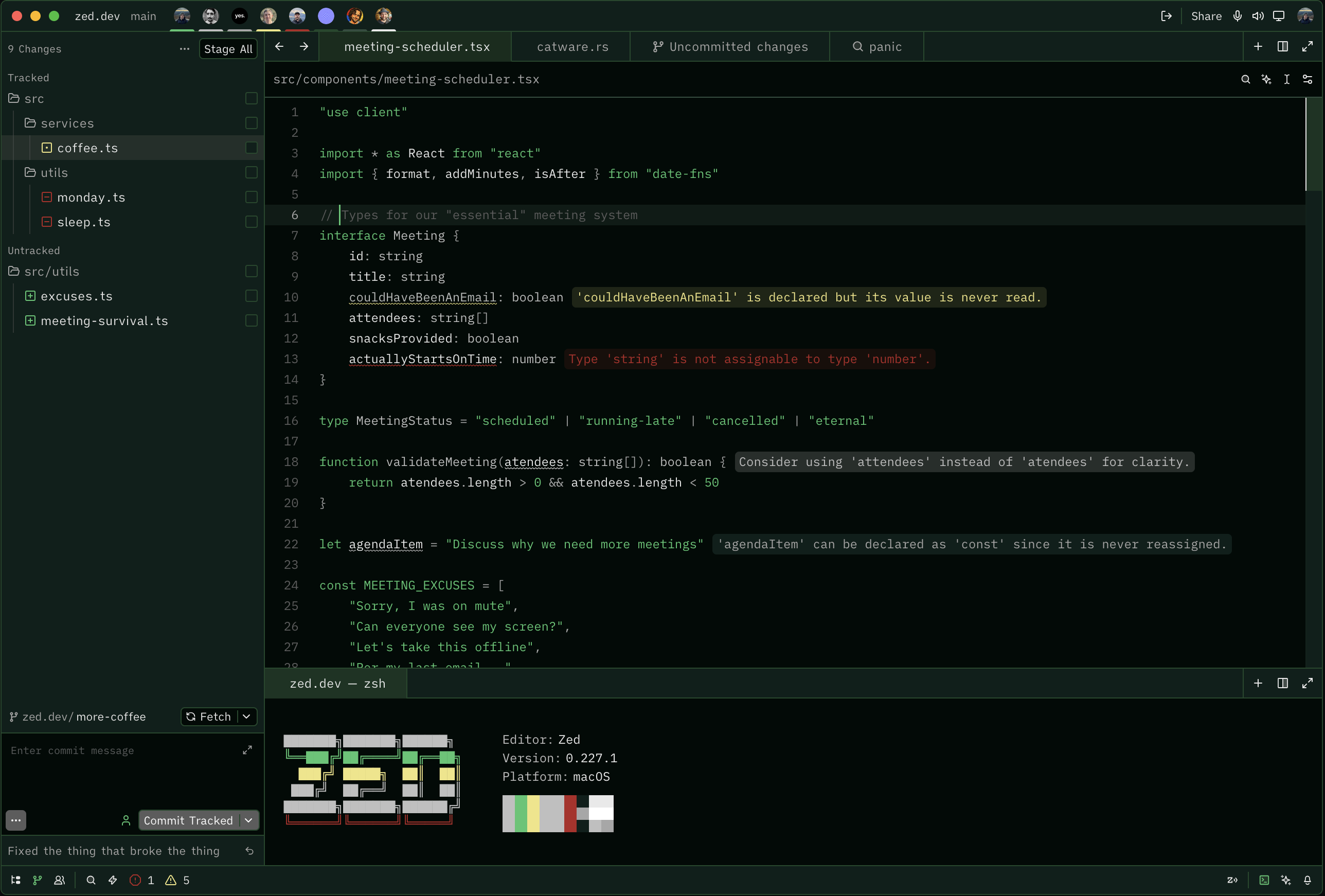Click the red color block in terminal
Image resolution: width=1325 pixels, height=896 pixels.
570,813
